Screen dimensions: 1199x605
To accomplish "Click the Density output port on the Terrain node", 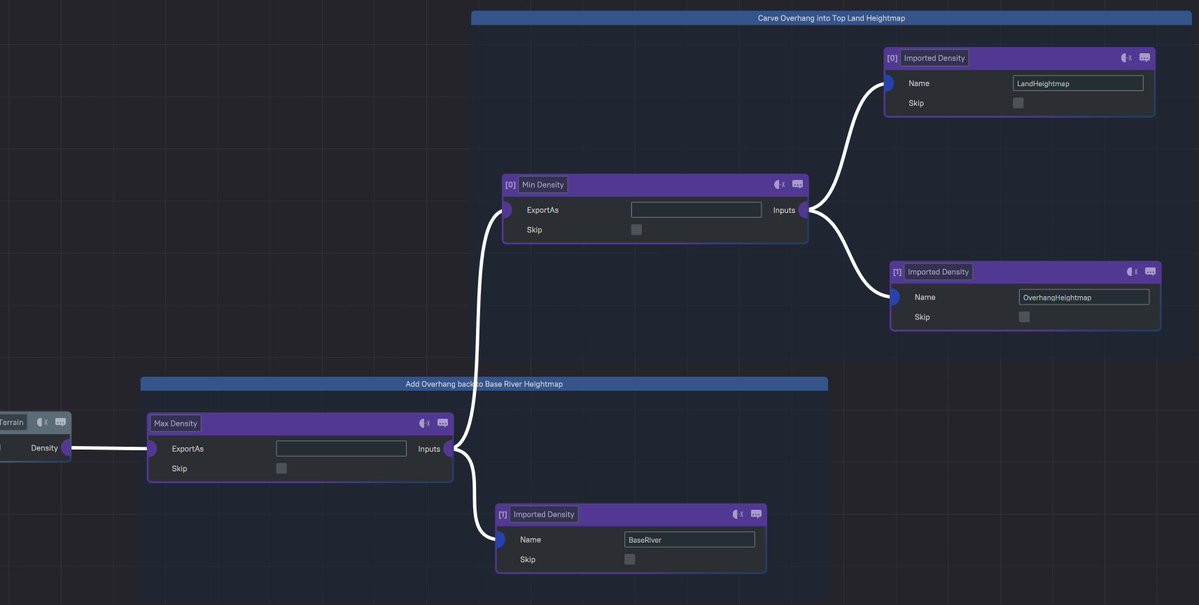I will [65, 446].
